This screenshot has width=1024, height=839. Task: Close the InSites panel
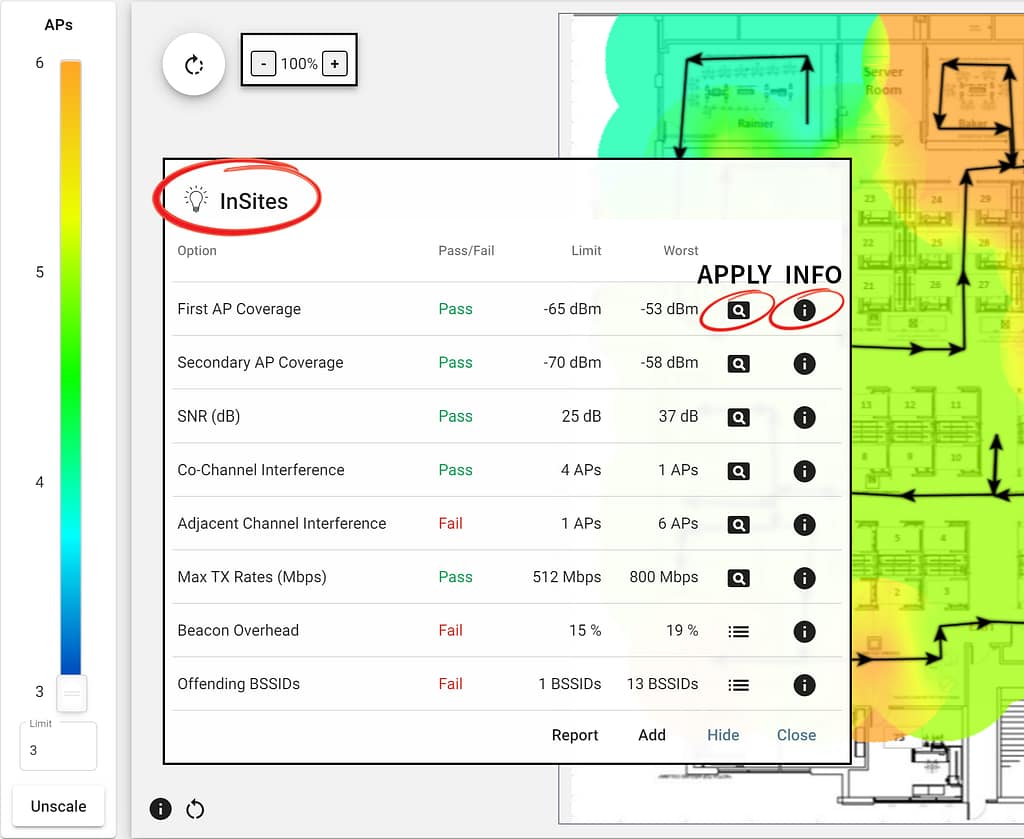(x=796, y=735)
